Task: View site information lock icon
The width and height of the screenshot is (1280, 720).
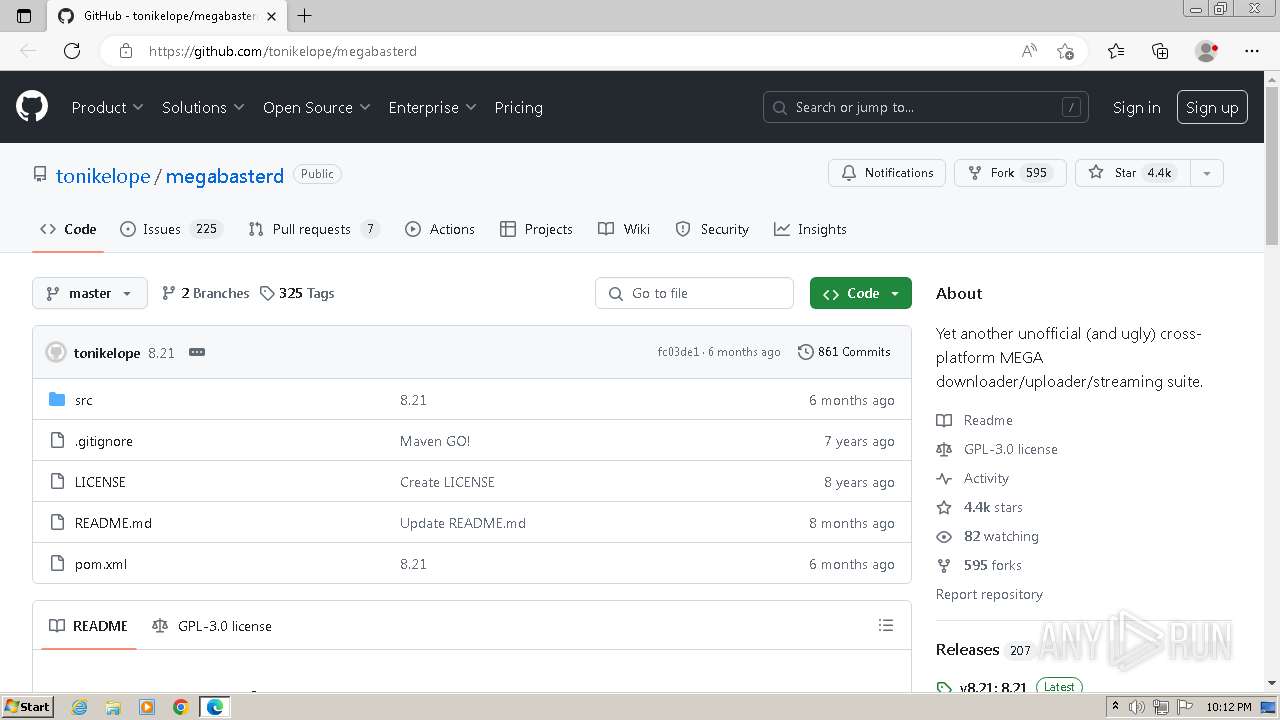Action: pyautogui.click(x=125, y=51)
